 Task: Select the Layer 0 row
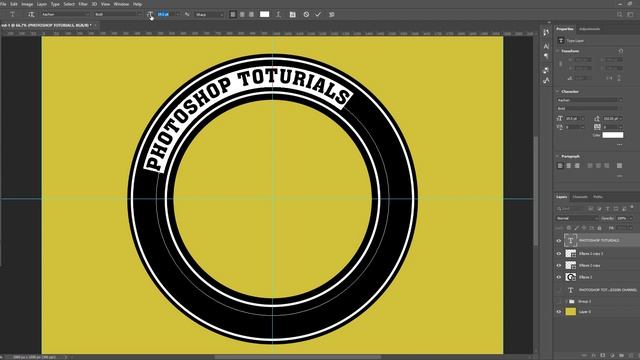[597, 312]
